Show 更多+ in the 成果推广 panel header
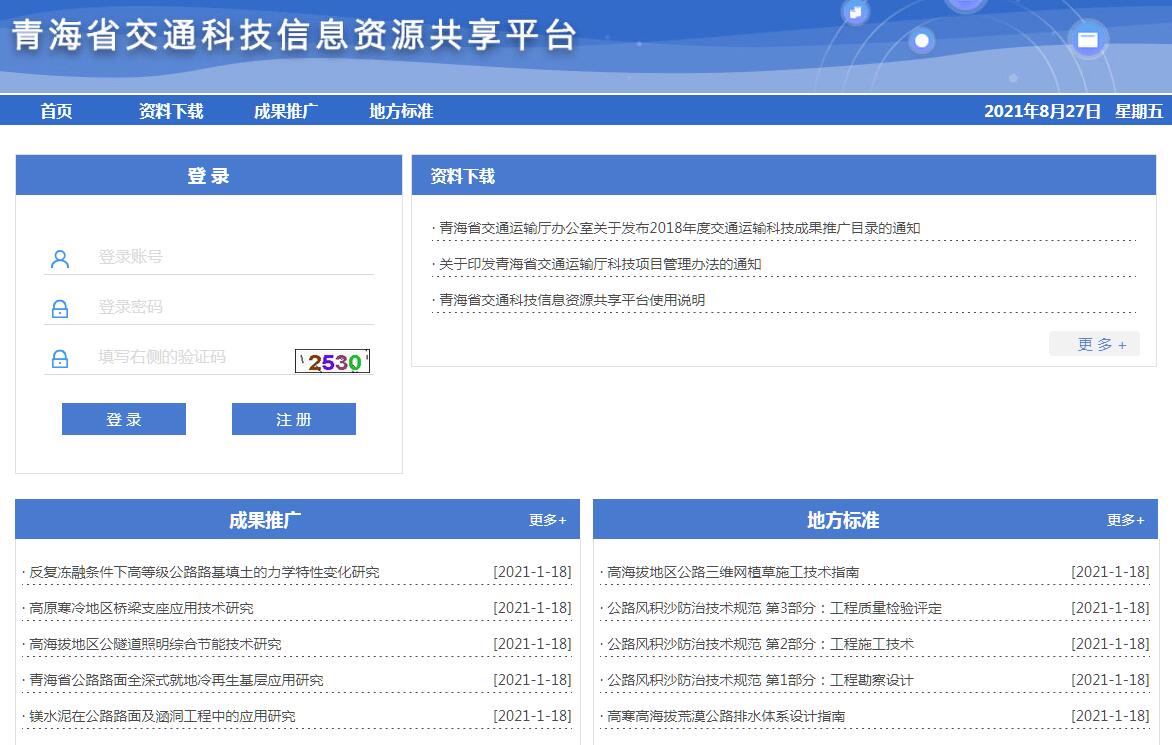Viewport: 1172px width, 745px height. coord(547,520)
